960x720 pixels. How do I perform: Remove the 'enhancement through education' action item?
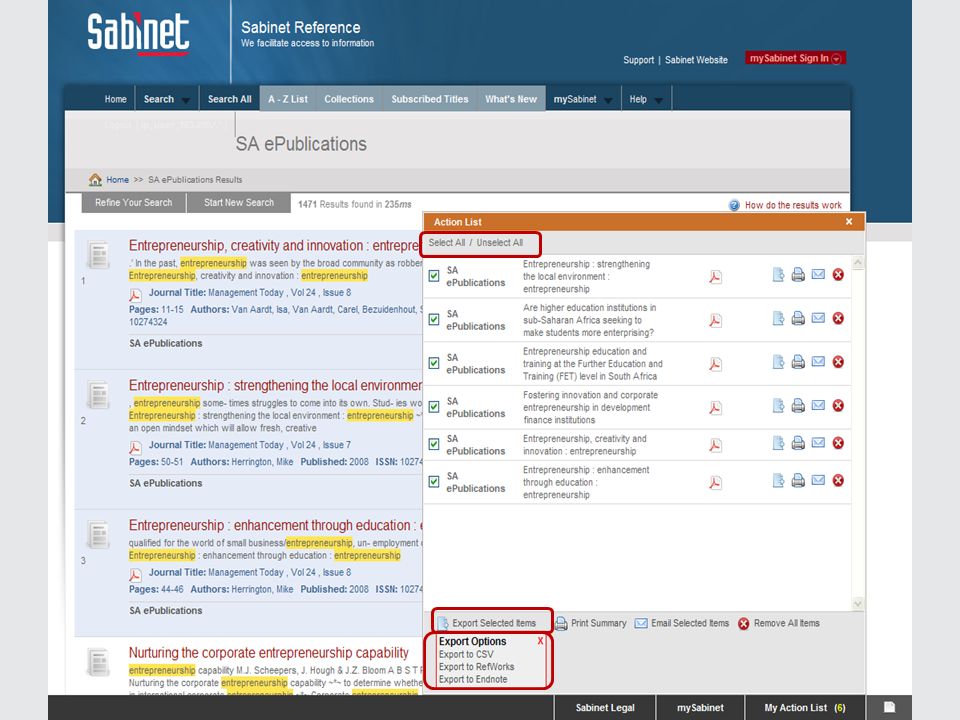(x=838, y=480)
